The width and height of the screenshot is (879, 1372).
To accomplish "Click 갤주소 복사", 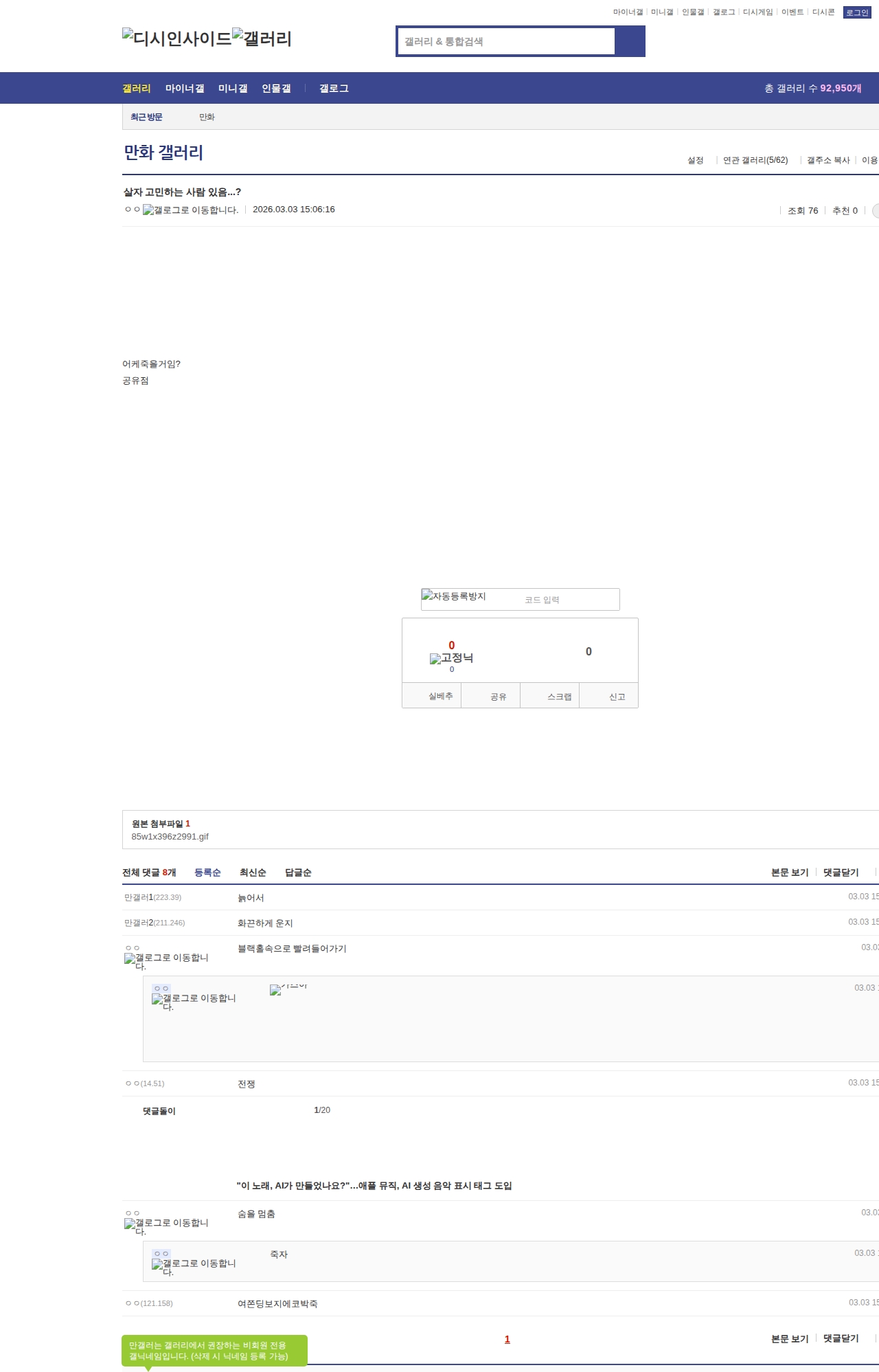I will pyautogui.click(x=828, y=160).
